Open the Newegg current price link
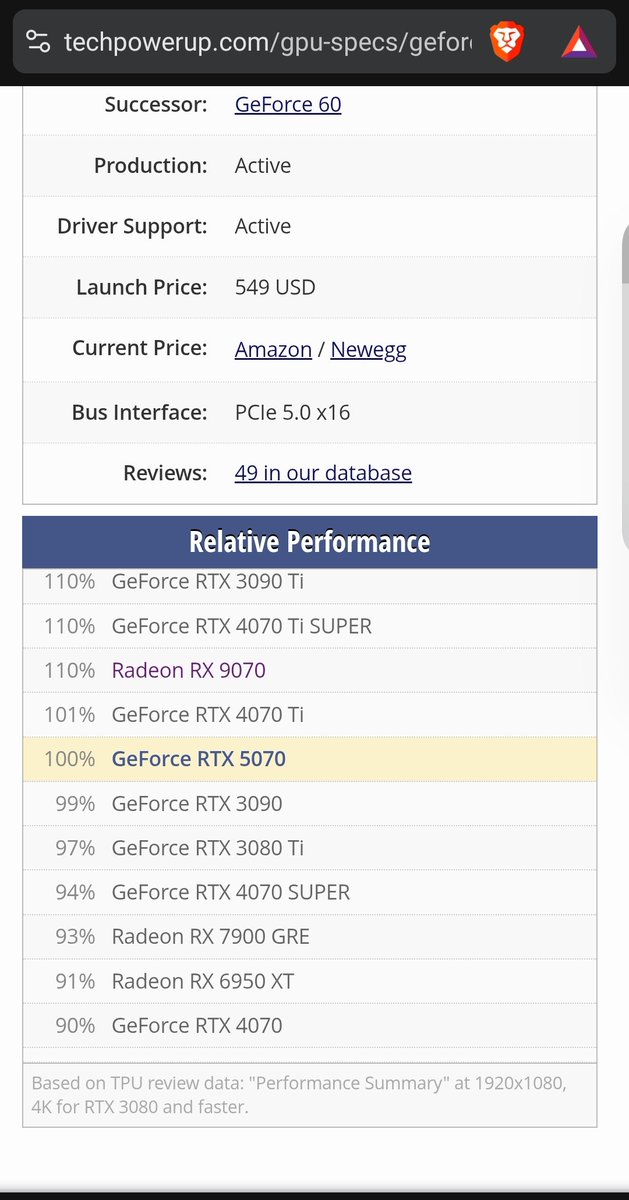This screenshot has width=629, height=1200. 368,349
